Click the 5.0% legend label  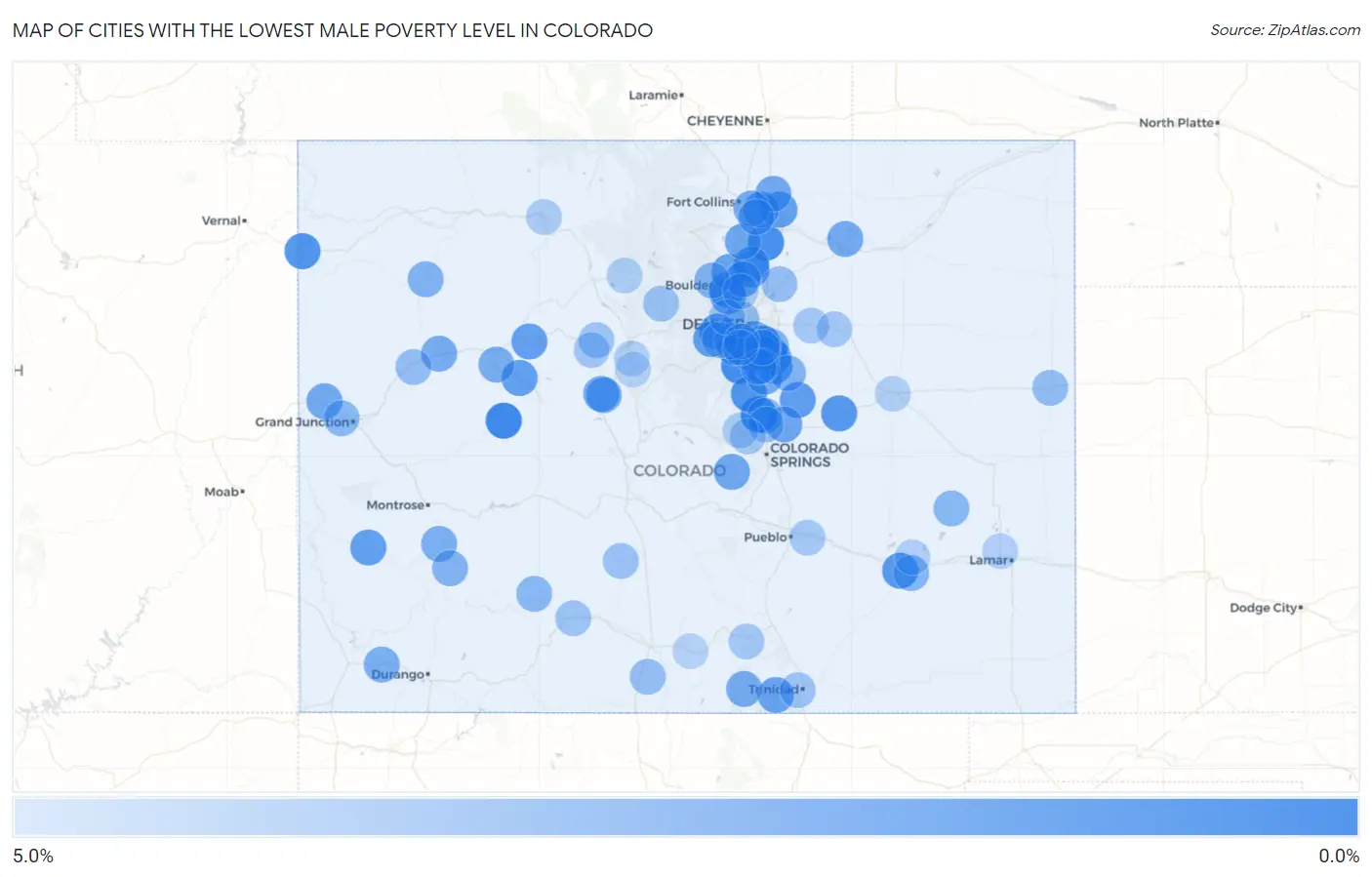point(33,856)
